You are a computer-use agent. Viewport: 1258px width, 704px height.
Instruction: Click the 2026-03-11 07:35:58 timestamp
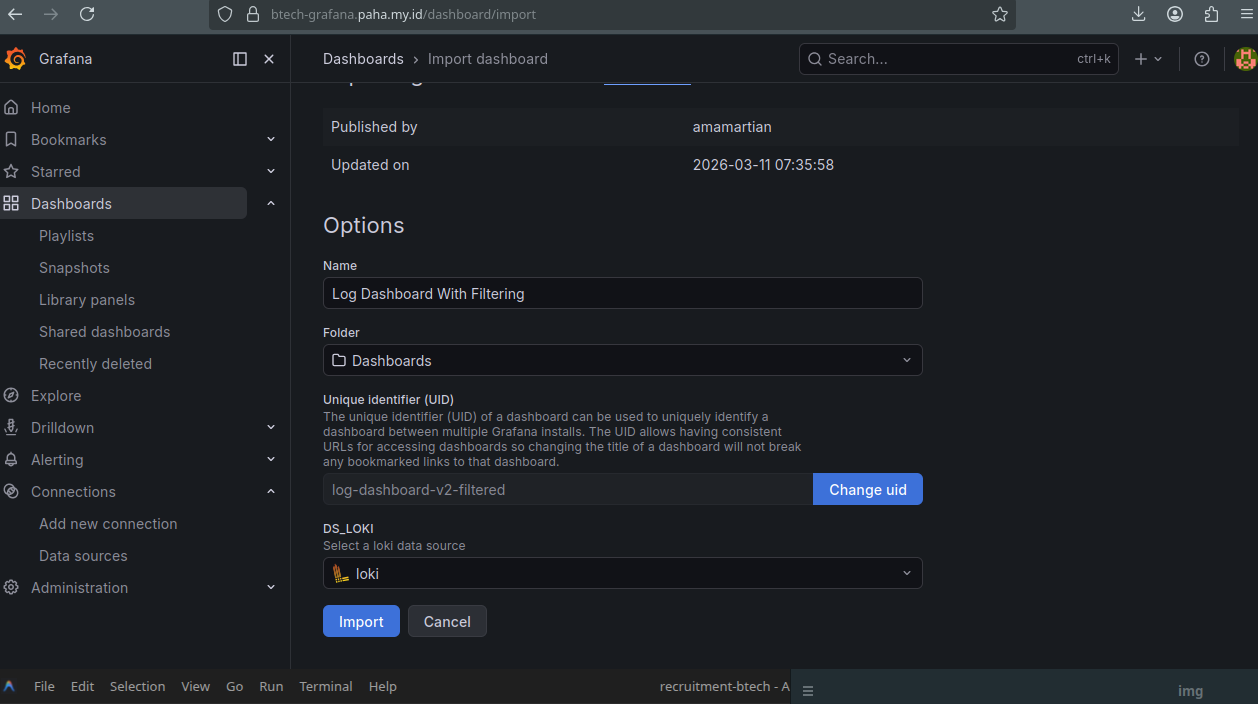click(763, 165)
